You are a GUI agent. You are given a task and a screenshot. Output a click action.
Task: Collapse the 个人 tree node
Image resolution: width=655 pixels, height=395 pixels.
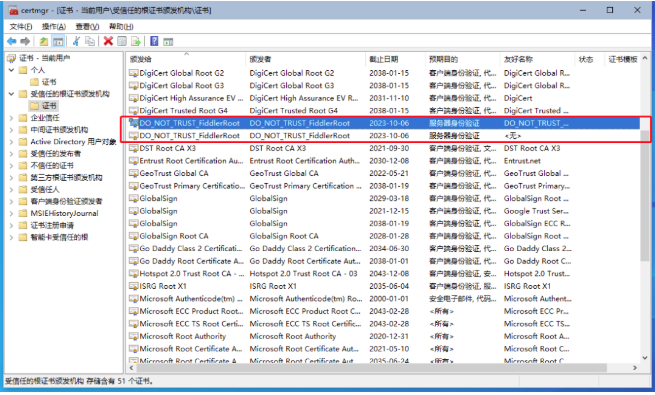pyautogui.click(x=12, y=70)
